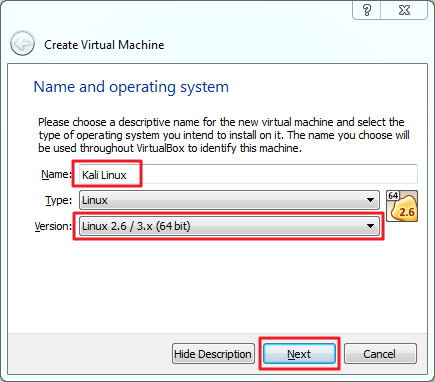Cancel the virtual machine creation

[x=380, y=354]
